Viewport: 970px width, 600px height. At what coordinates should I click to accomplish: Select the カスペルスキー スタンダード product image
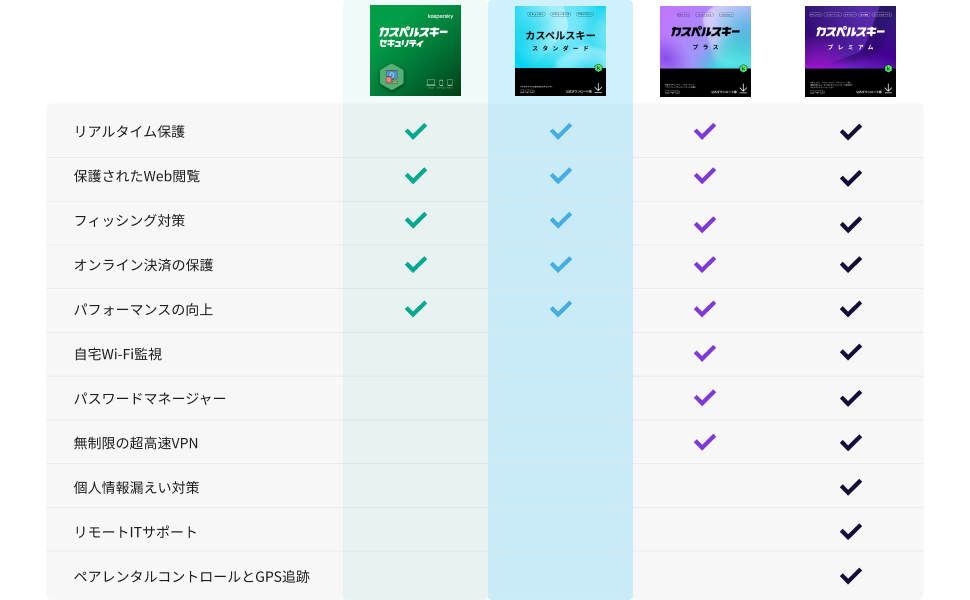coord(560,50)
